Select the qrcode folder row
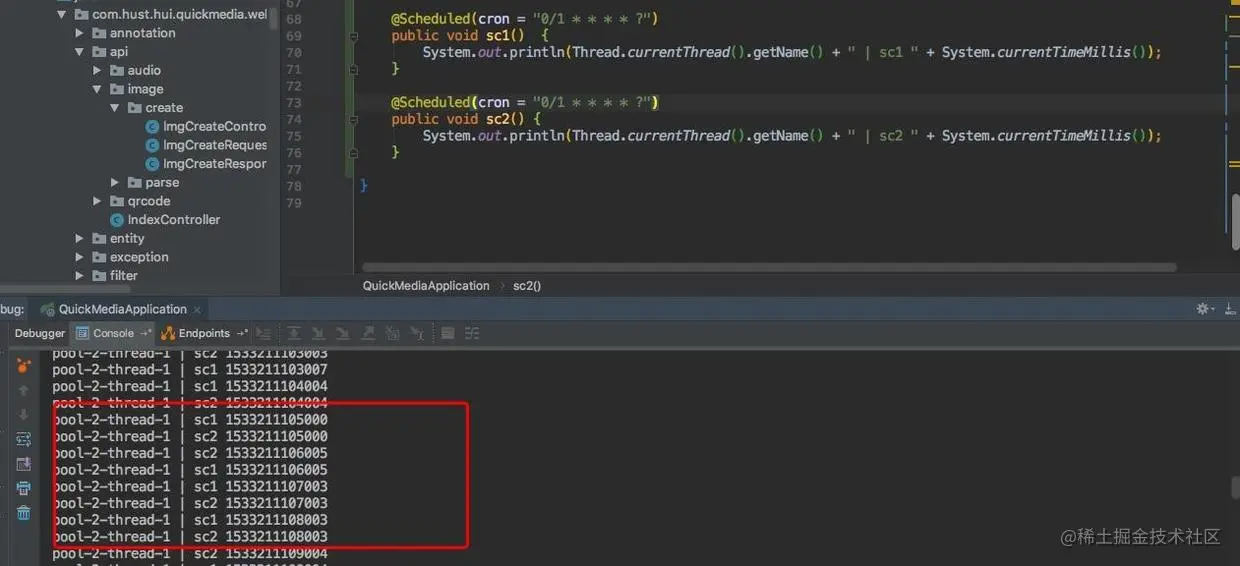Viewport: 1240px width, 566px height. tap(140, 201)
